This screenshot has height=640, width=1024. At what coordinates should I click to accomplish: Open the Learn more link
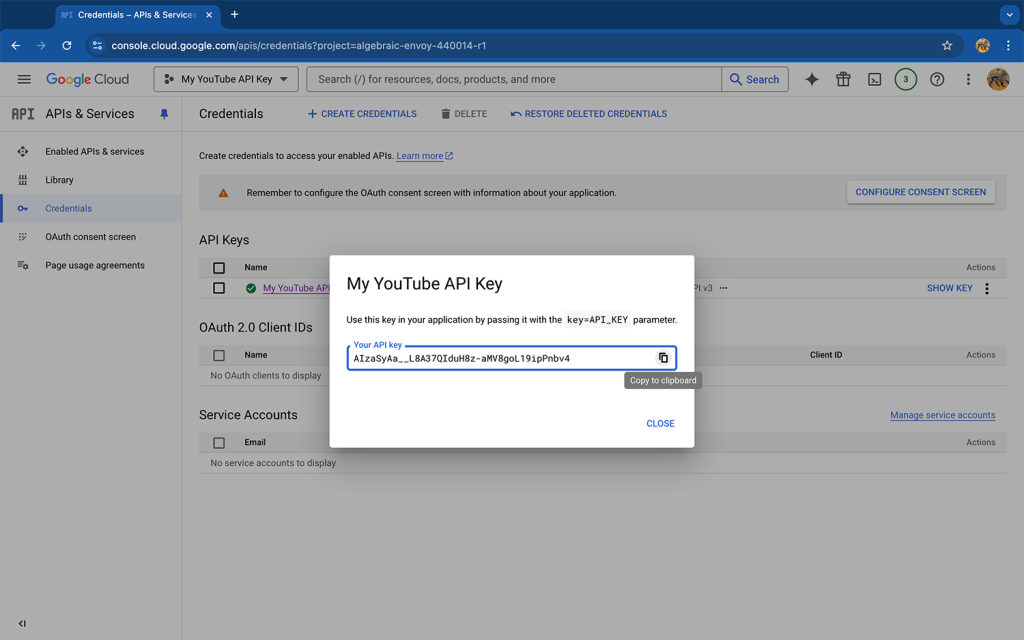(424, 156)
